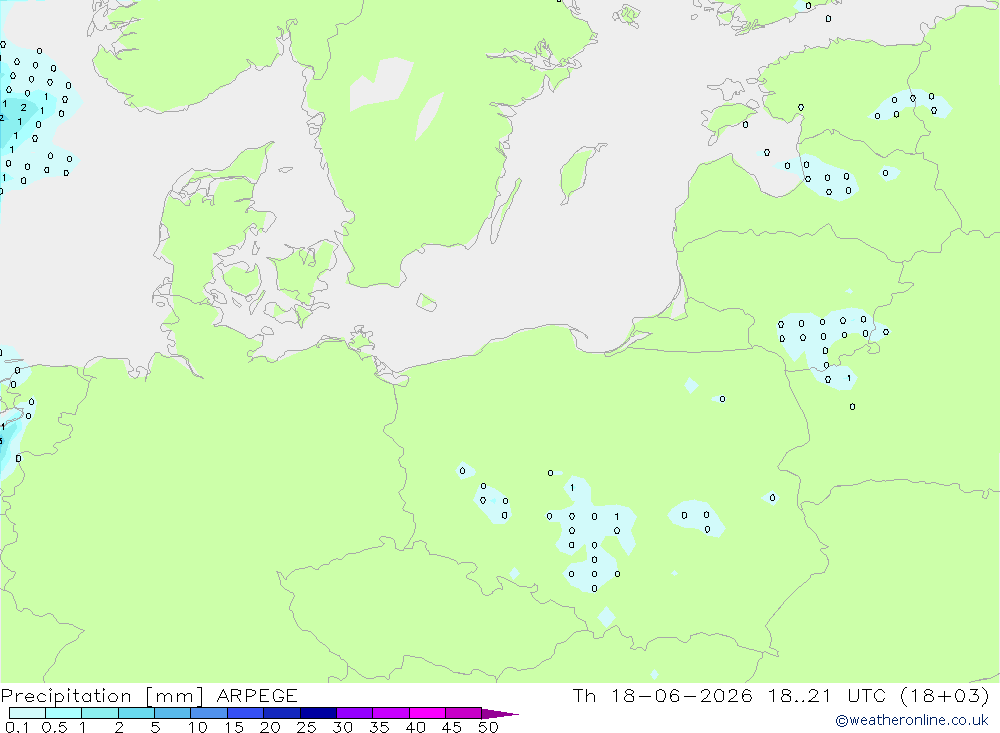Viewport: 1000px width, 733px height.
Task: Pick the 40–45 mm magenta legend swatch
Action: pos(427,713)
